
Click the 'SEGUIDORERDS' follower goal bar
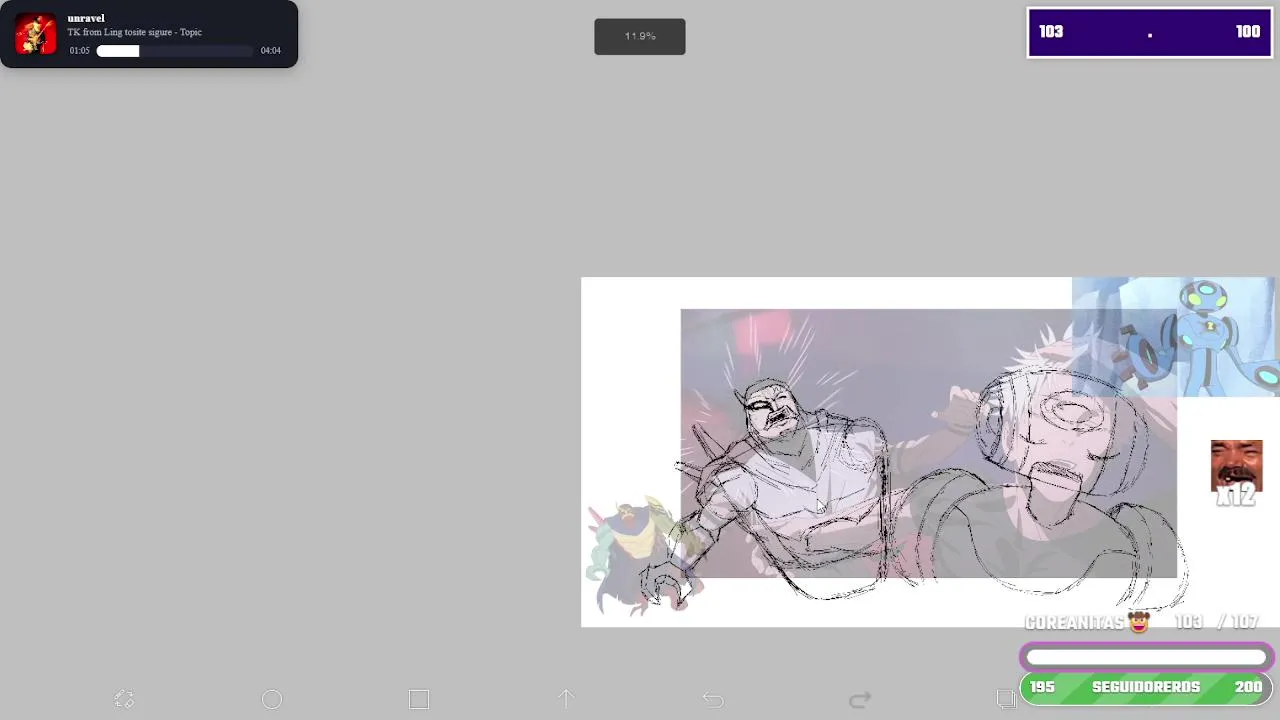pyautogui.click(x=1146, y=687)
